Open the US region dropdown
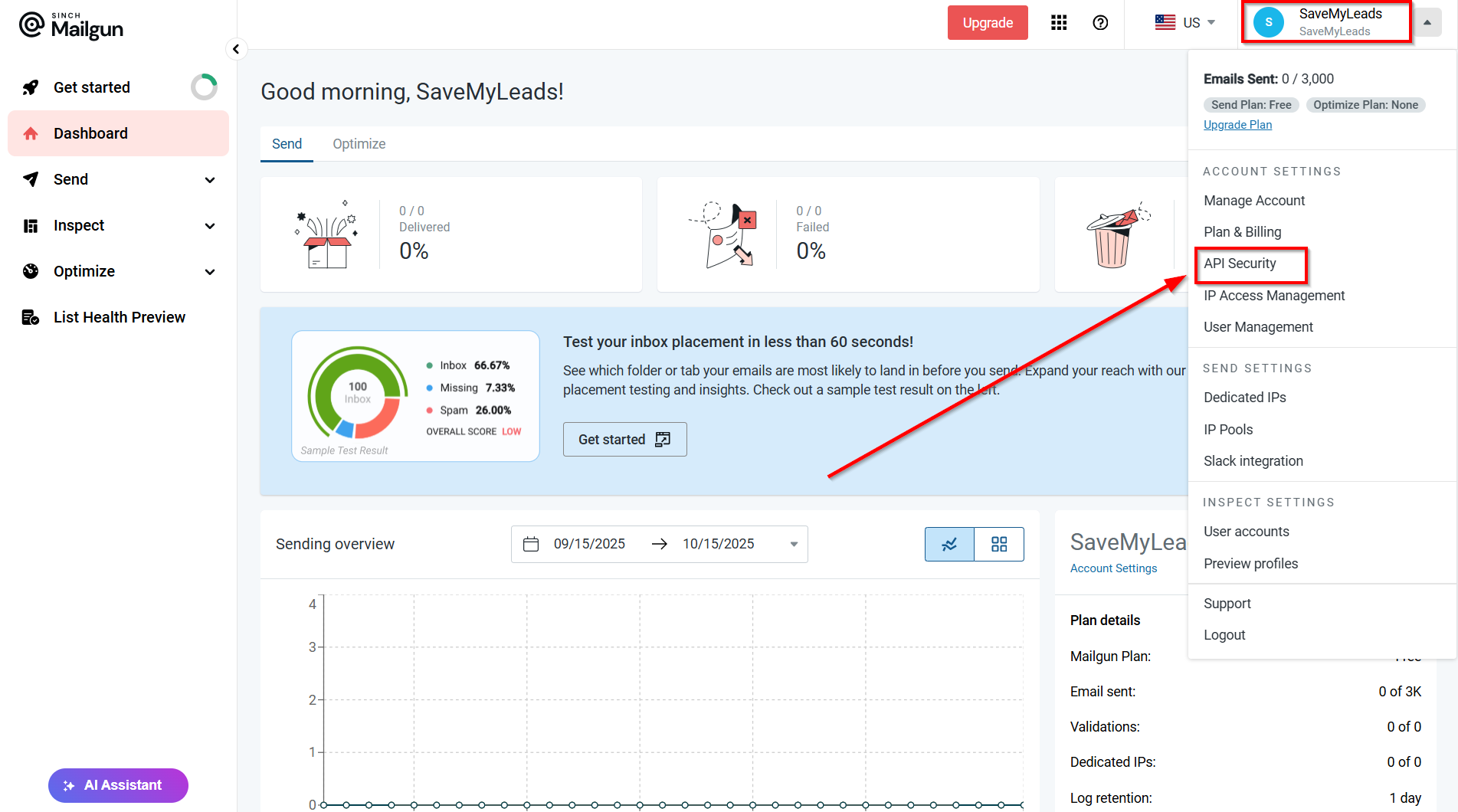Screen dimensions: 1458x812 [1185, 23]
